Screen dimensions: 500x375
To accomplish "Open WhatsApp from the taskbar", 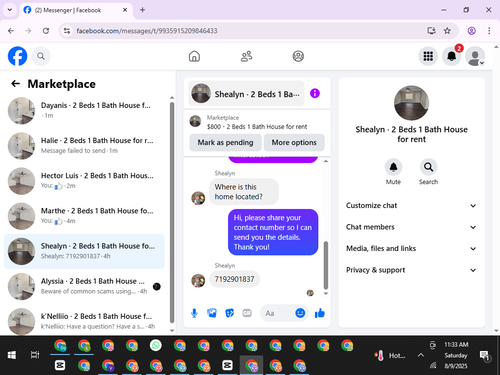I will [156, 345].
